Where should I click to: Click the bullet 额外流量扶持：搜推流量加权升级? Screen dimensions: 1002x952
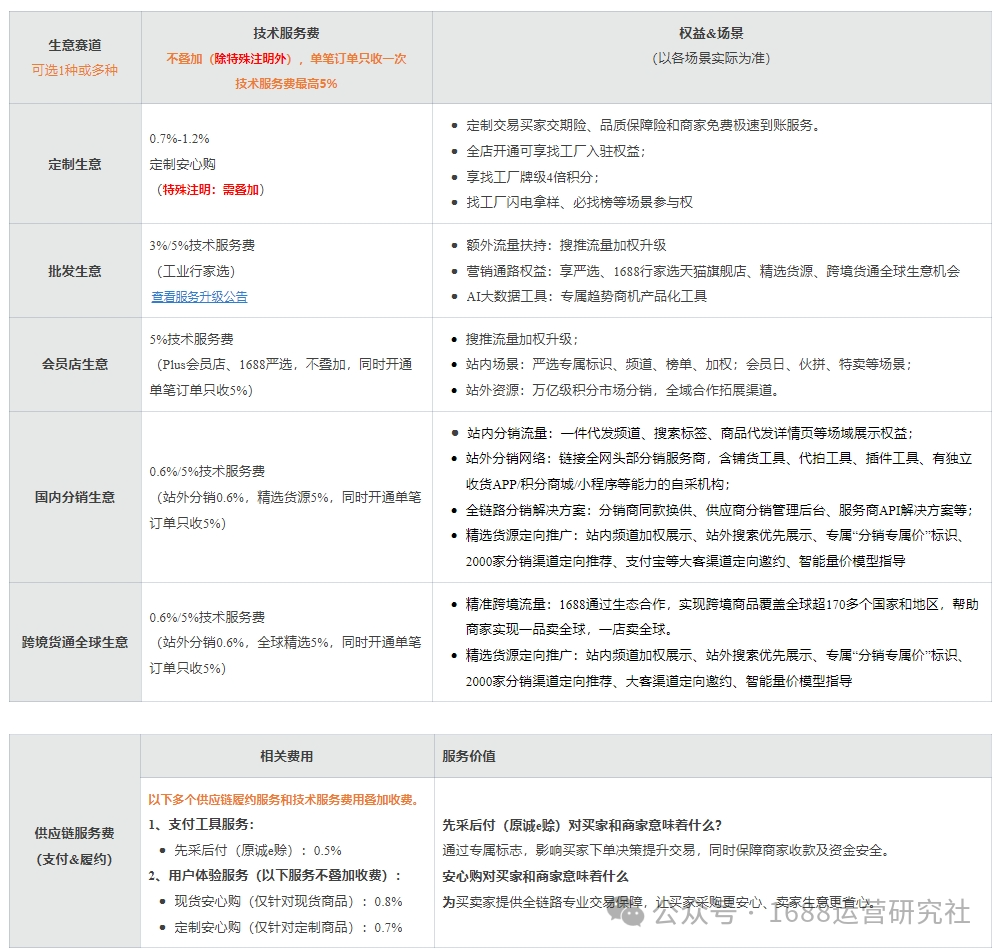[566, 245]
